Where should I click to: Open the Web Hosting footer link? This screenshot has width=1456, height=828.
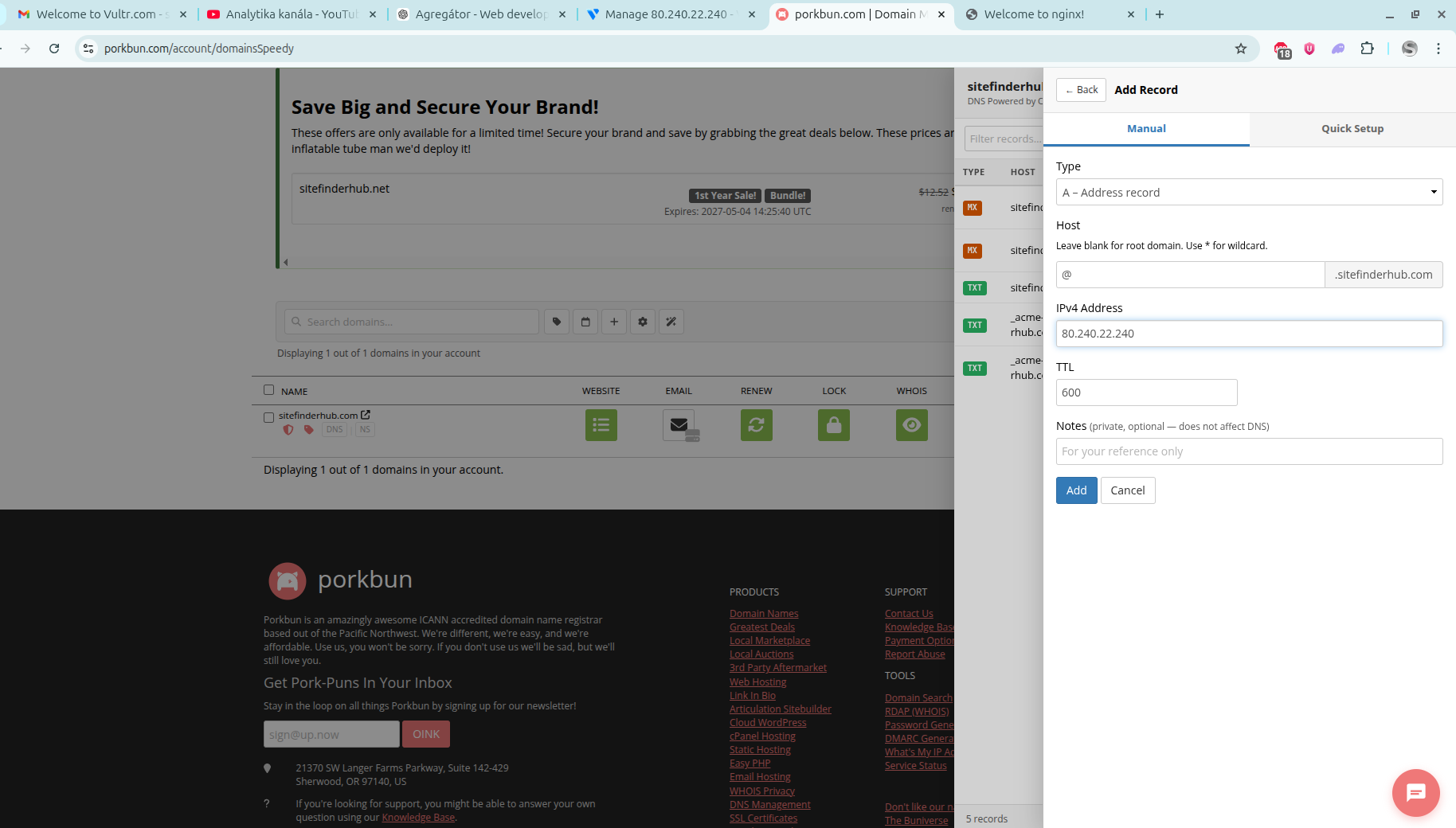tap(757, 682)
